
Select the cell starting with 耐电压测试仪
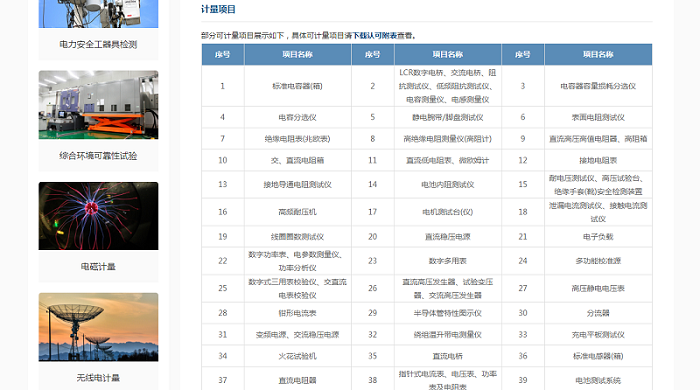(x=598, y=184)
